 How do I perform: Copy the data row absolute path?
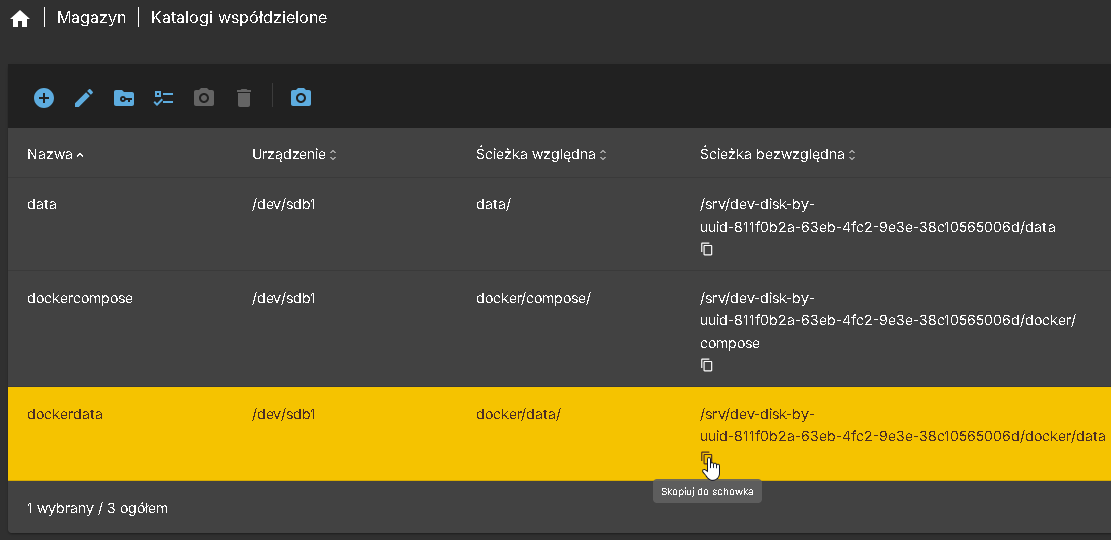(x=707, y=249)
